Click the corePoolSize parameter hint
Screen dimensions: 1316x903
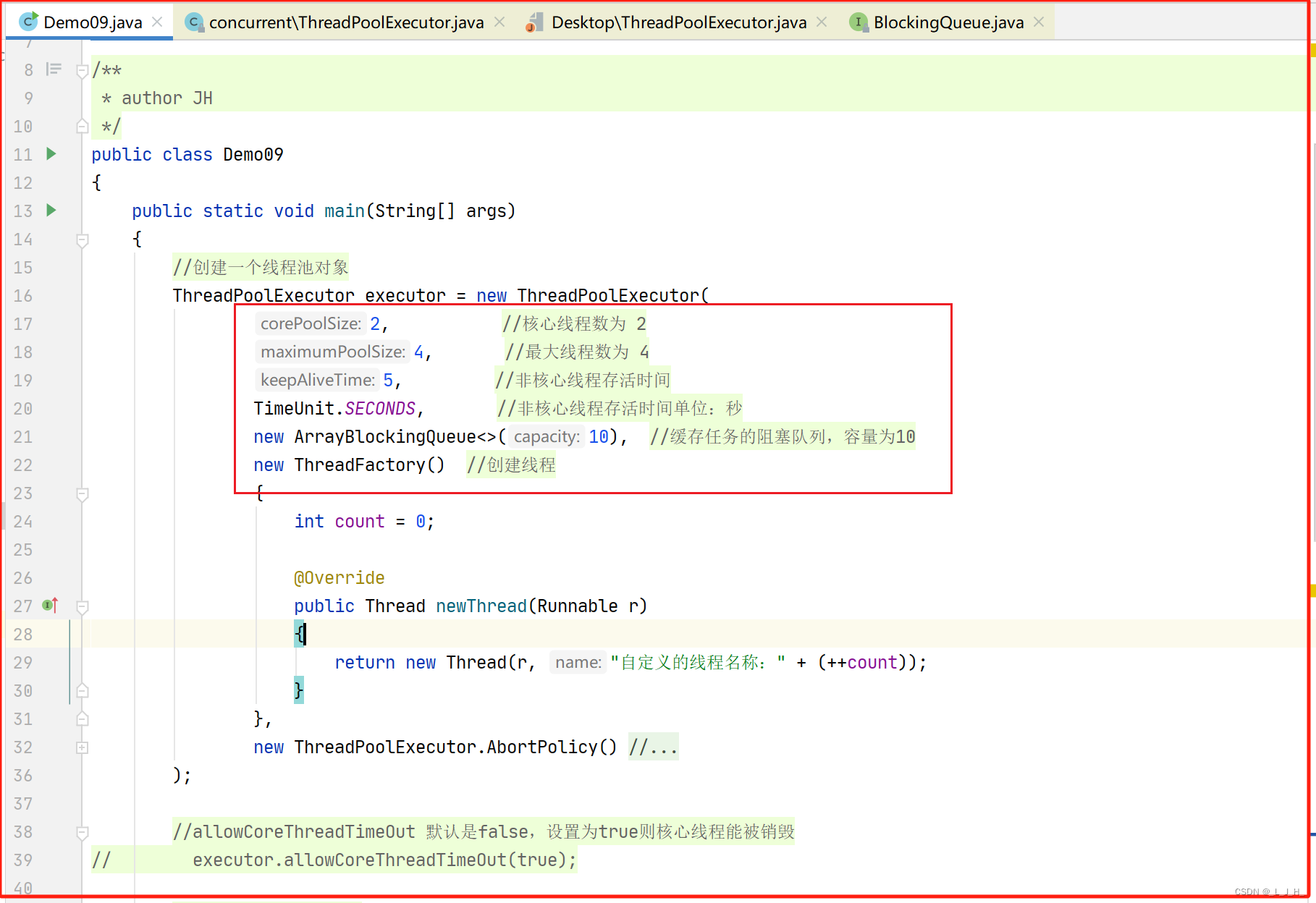(x=311, y=323)
